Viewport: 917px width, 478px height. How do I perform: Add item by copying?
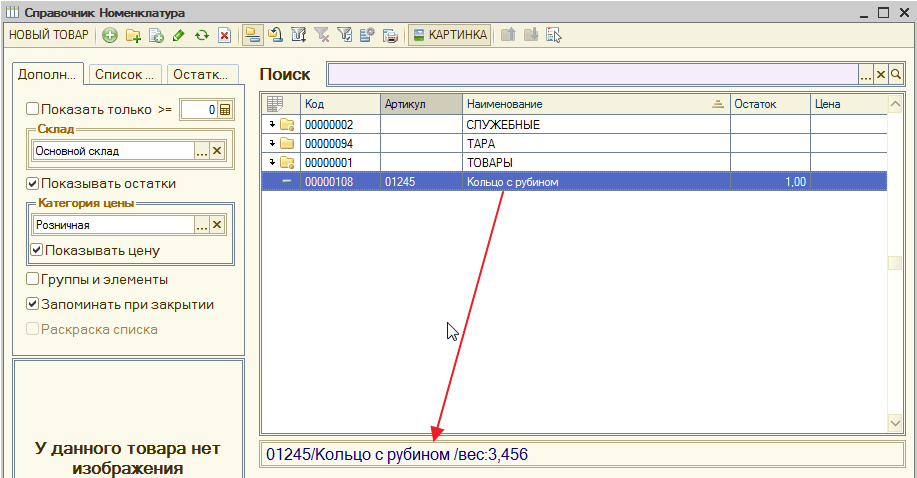(156, 36)
